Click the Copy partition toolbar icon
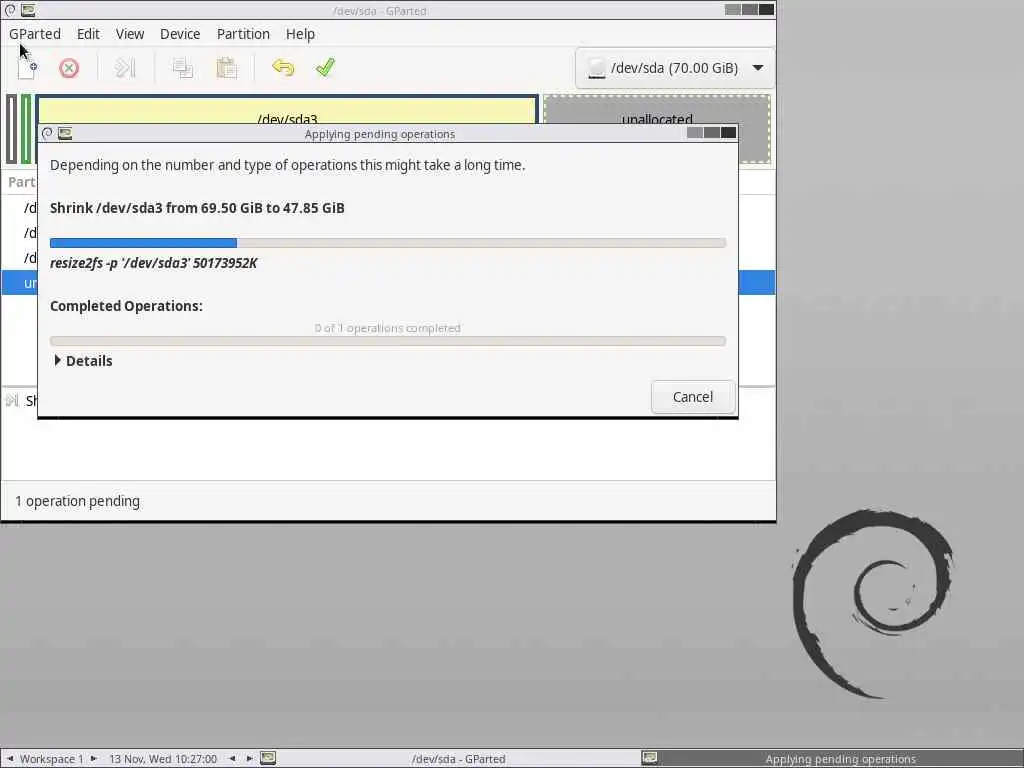 coord(182,68)
